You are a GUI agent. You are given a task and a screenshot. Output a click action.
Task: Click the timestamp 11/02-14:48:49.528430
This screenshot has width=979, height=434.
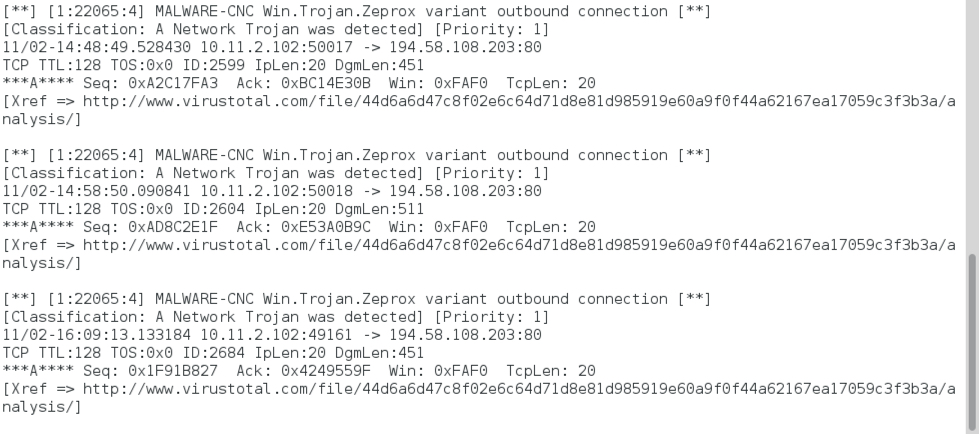click(97, 47)
